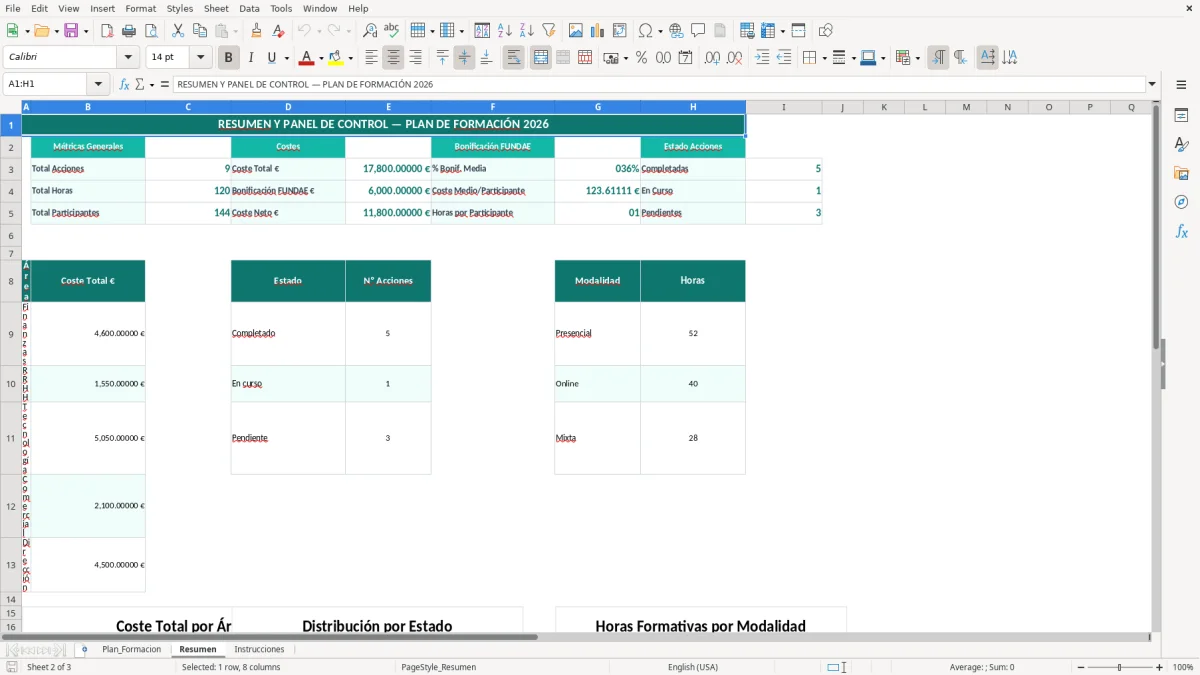Viewport: 1200px width, 675px height.
Task: Toggle Italic formatting
Action: pyautogui.click(x=250, y=58)
